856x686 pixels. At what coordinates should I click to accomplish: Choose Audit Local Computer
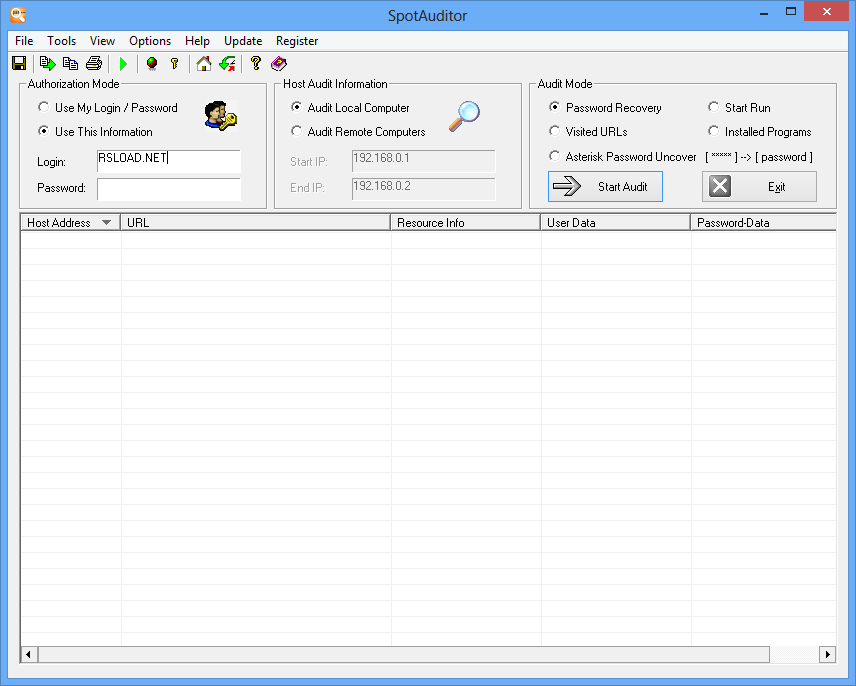coord(350,108)
